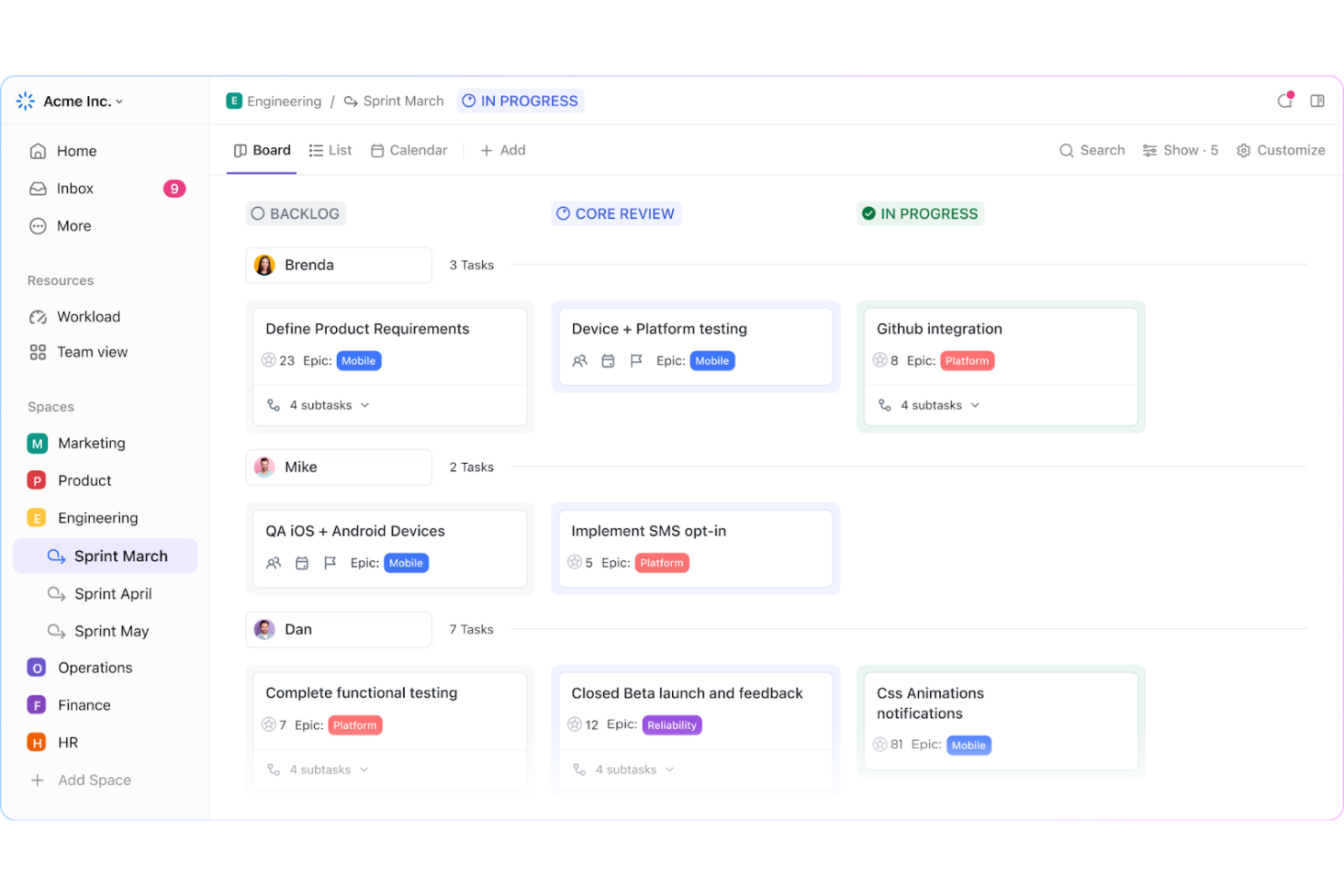Switch to the Board view tab
The image size is (1344, 896).
point(262,151)
